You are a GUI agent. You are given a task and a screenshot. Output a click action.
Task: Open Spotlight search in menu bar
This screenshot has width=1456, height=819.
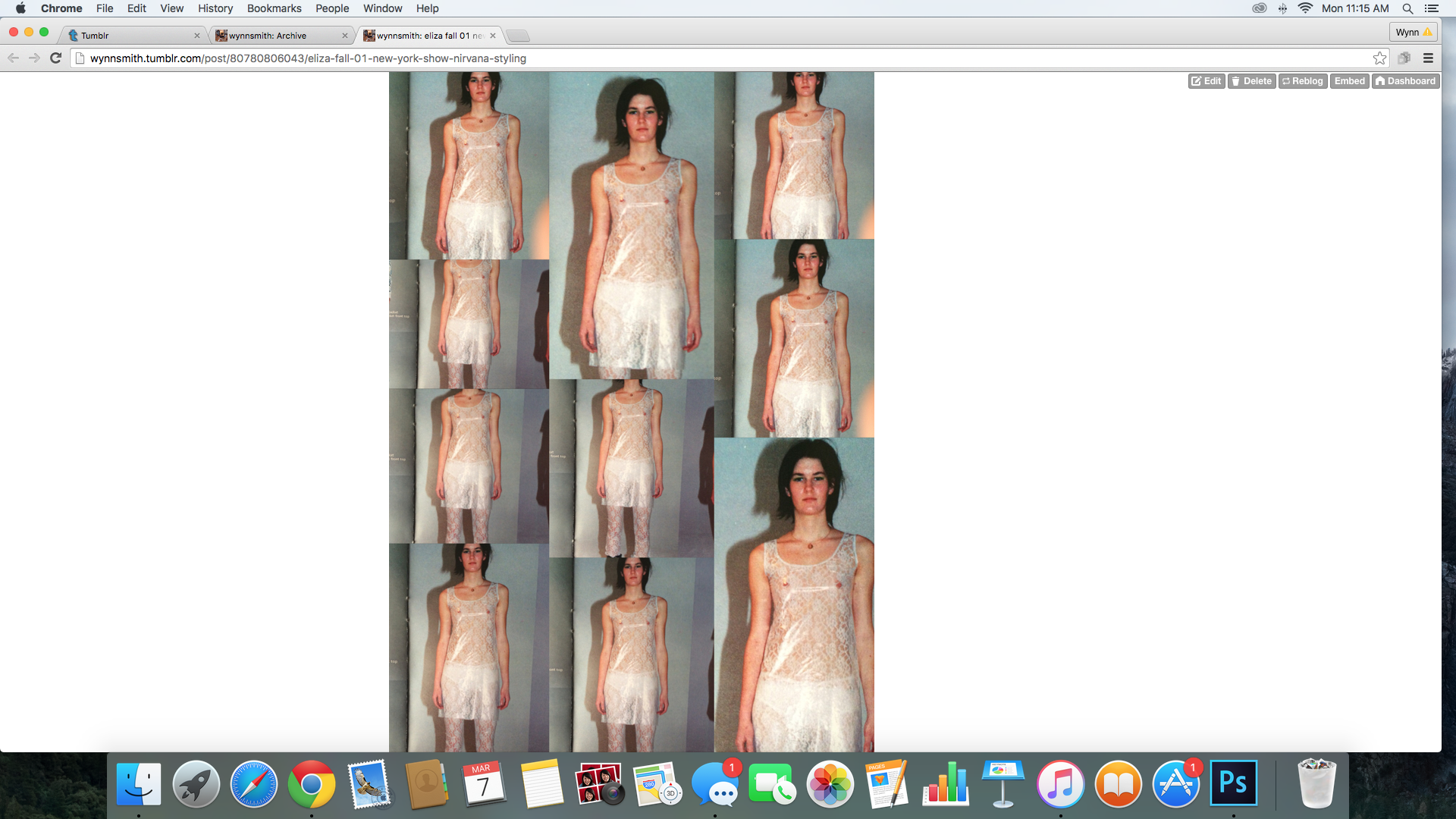click(1407, 8)
